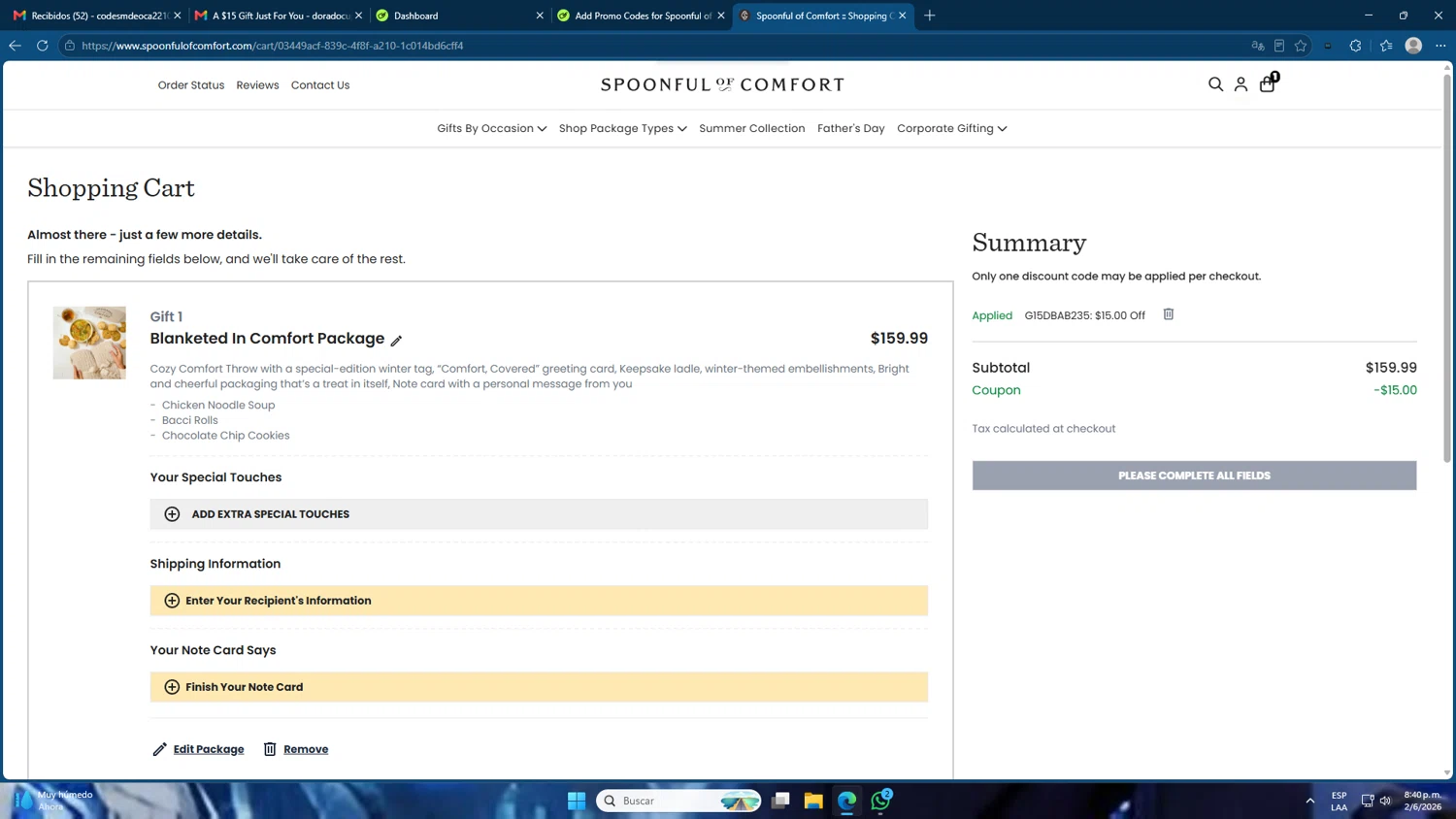Open the account profile icon
Screen dimensions: 1456x819
(1241, 84)
